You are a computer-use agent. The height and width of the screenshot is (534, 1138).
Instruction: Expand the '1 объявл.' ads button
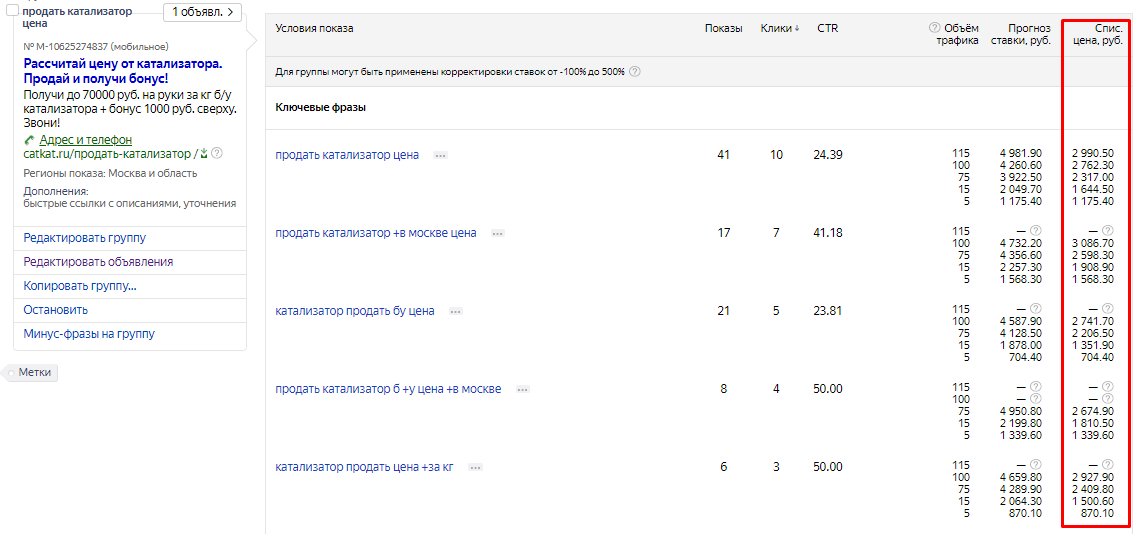(202, 12)
